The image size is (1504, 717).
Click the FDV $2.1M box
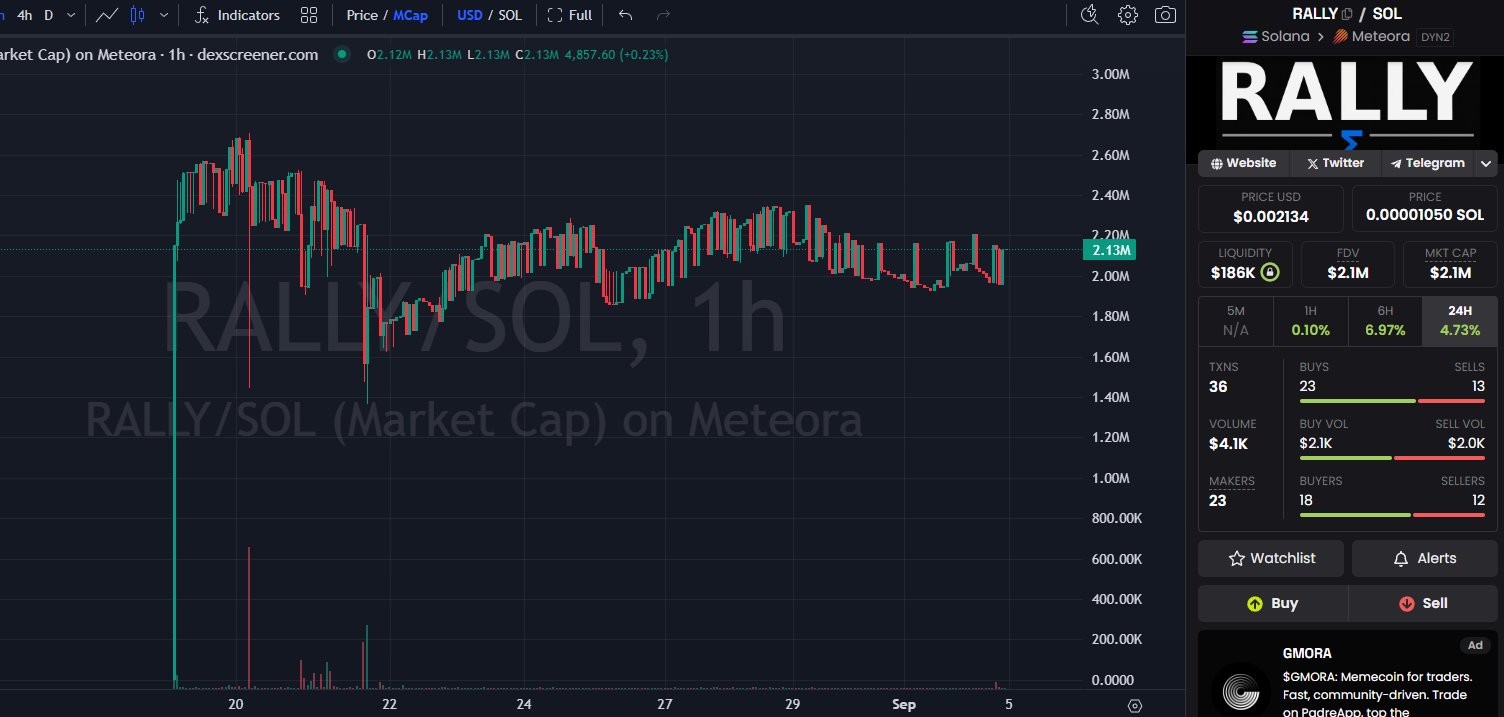(1347, 264)
